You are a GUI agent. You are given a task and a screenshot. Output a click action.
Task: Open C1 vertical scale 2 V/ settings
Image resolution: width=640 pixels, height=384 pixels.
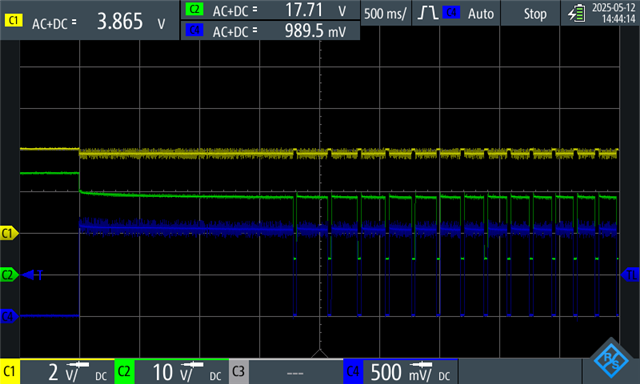[x=67, y=372]
